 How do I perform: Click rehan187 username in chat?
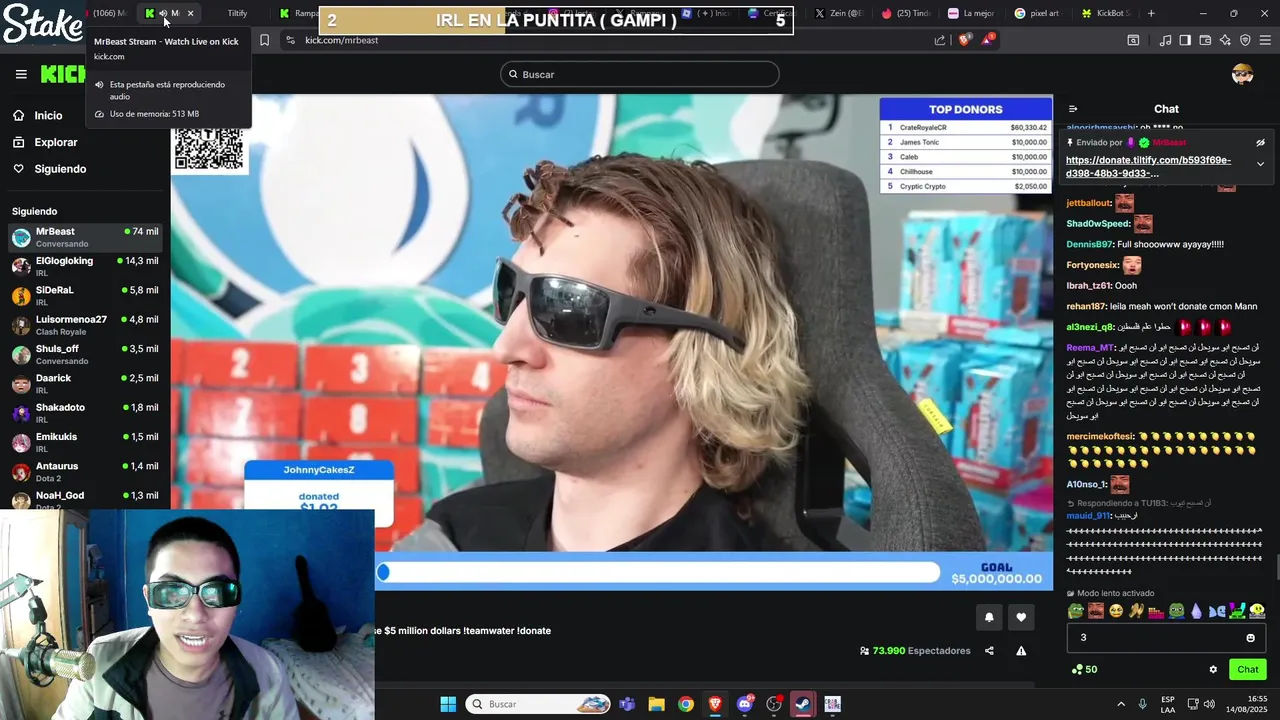[1087, 306]
